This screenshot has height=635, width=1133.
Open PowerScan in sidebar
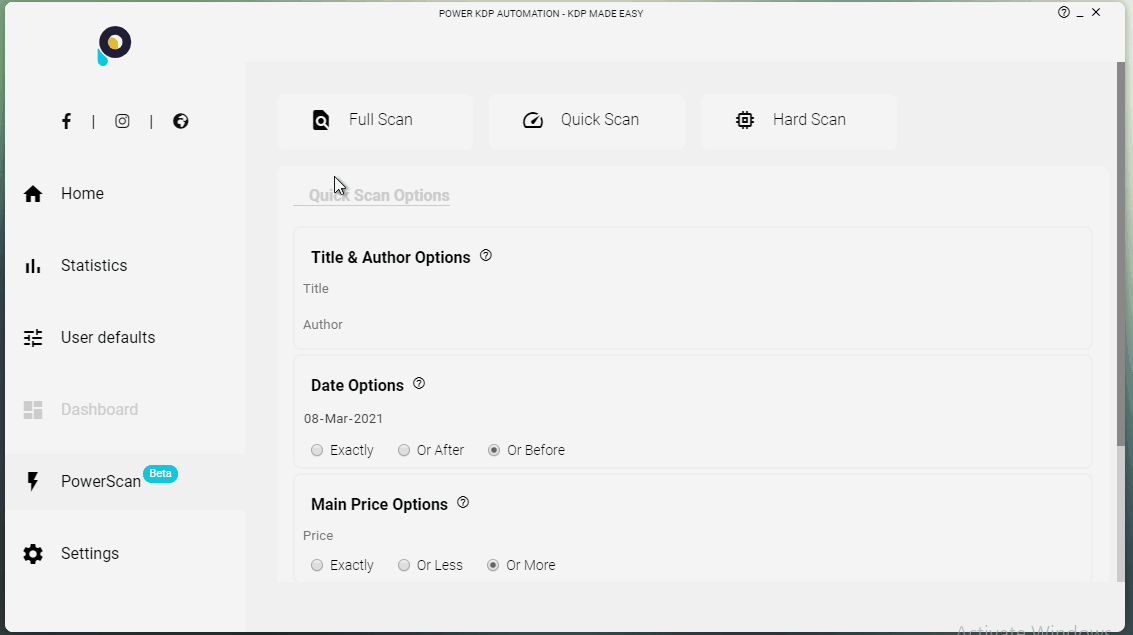125,481
